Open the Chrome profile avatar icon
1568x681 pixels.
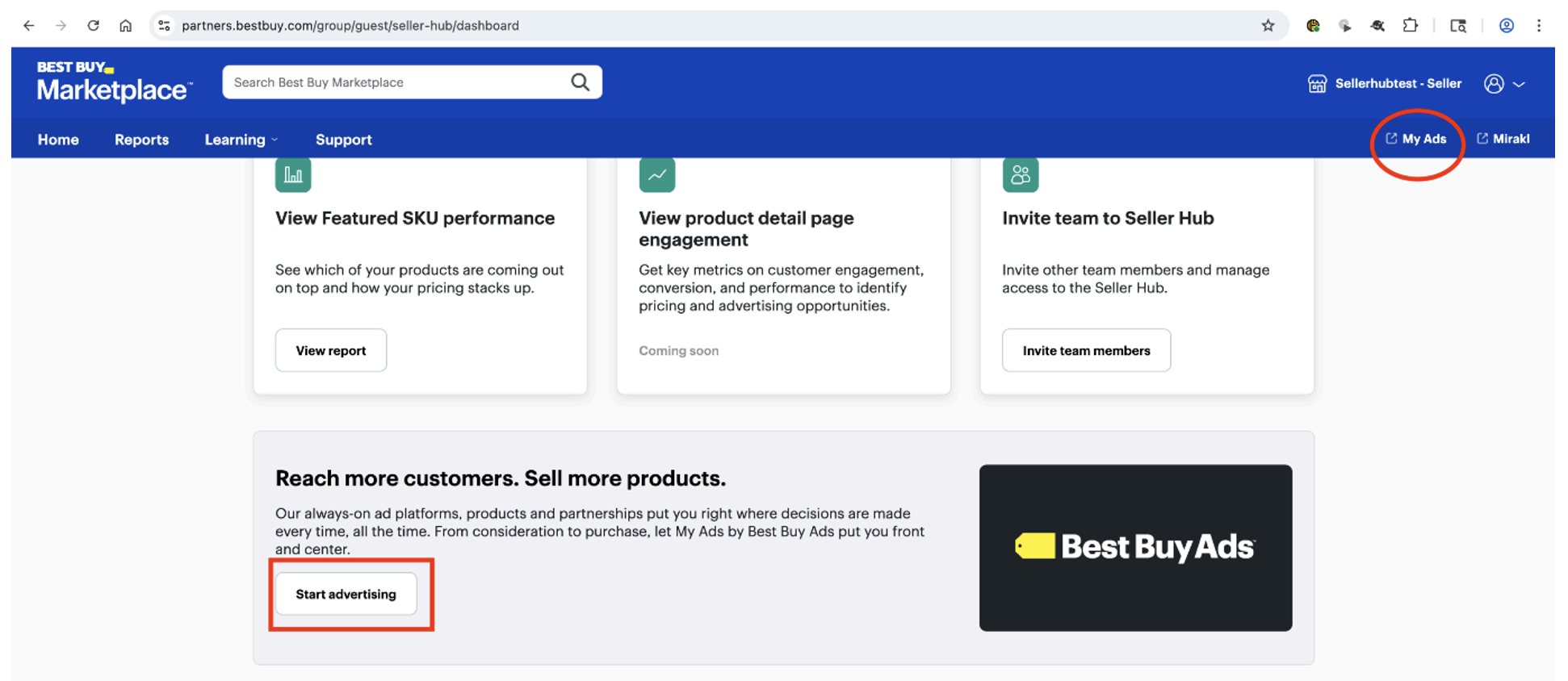pyautogui.click(x=1506, y=26)
